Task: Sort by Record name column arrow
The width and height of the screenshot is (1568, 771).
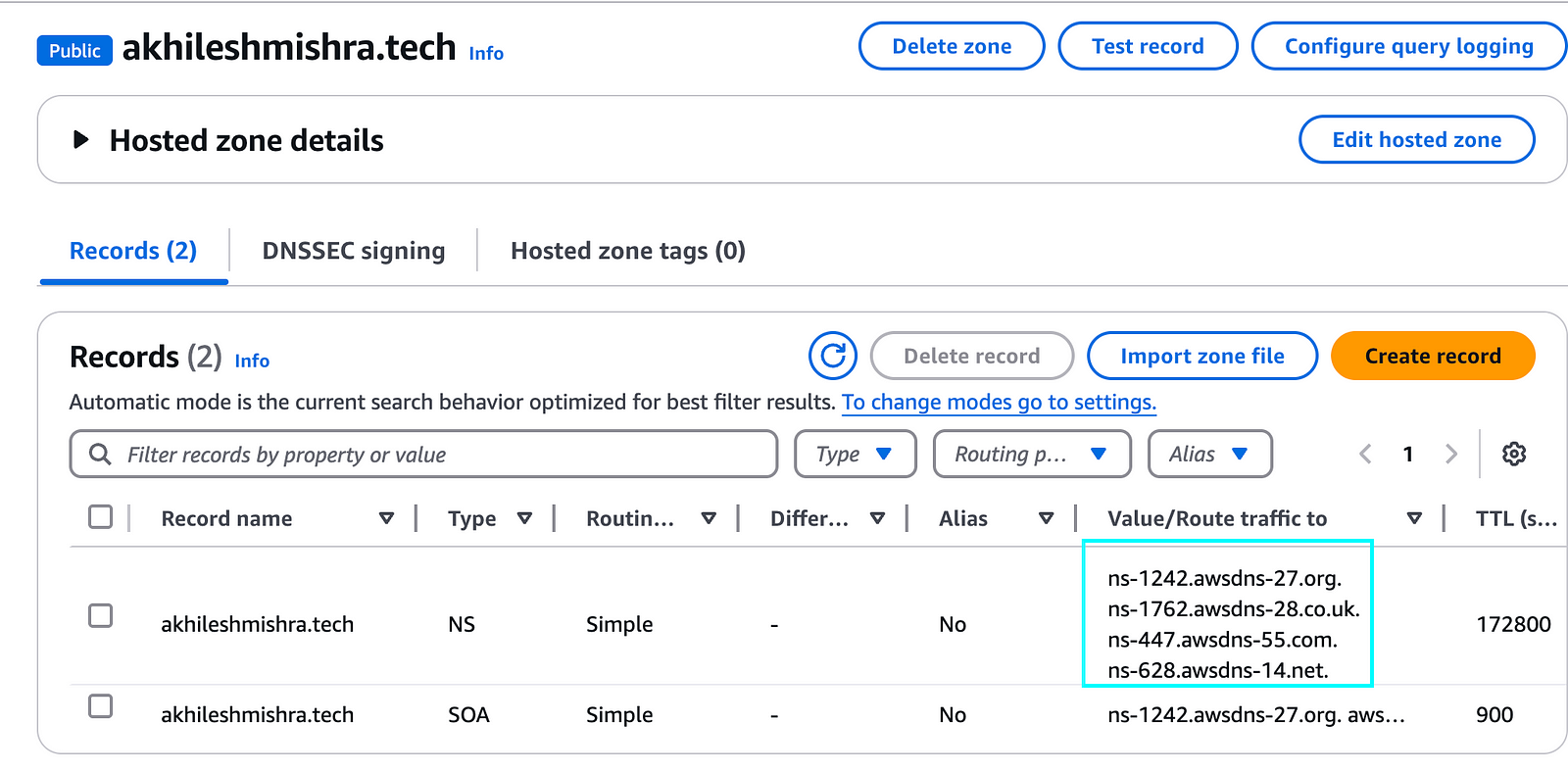Action: click(386, 518)
